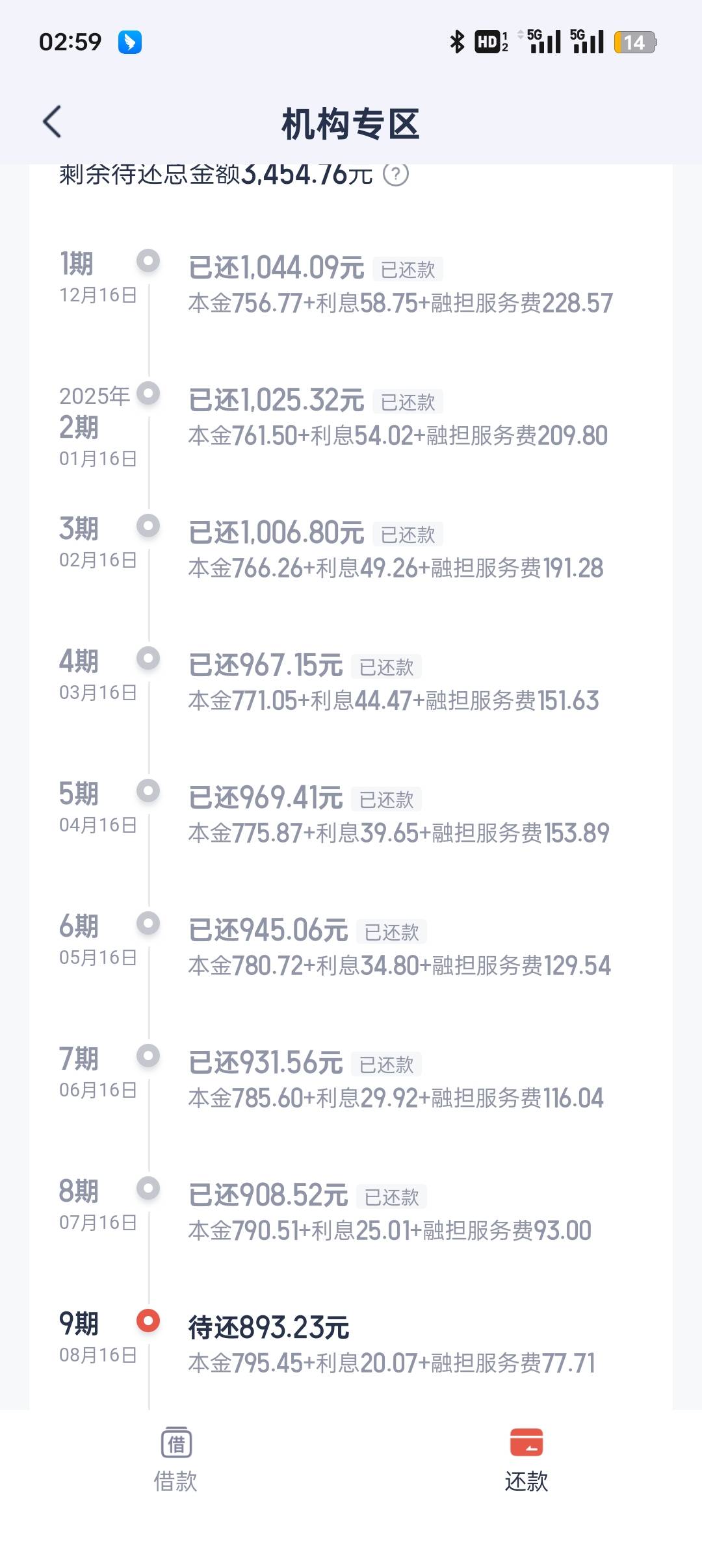Tap the 机构专区 page title
Viewport: 702px width, 1568px height.
351,124
